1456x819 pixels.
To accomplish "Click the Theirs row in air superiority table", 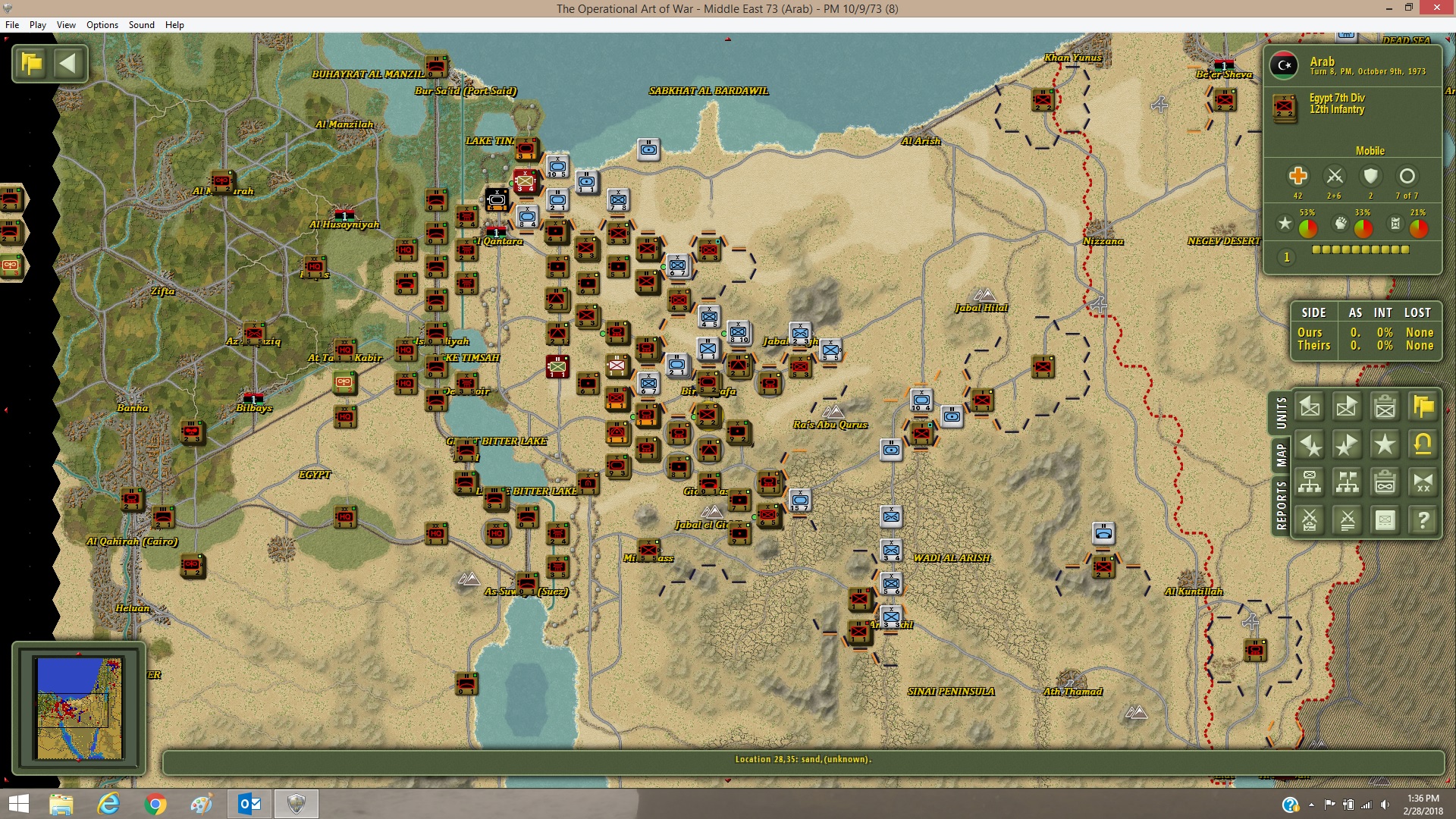I will pos(1365,345).
